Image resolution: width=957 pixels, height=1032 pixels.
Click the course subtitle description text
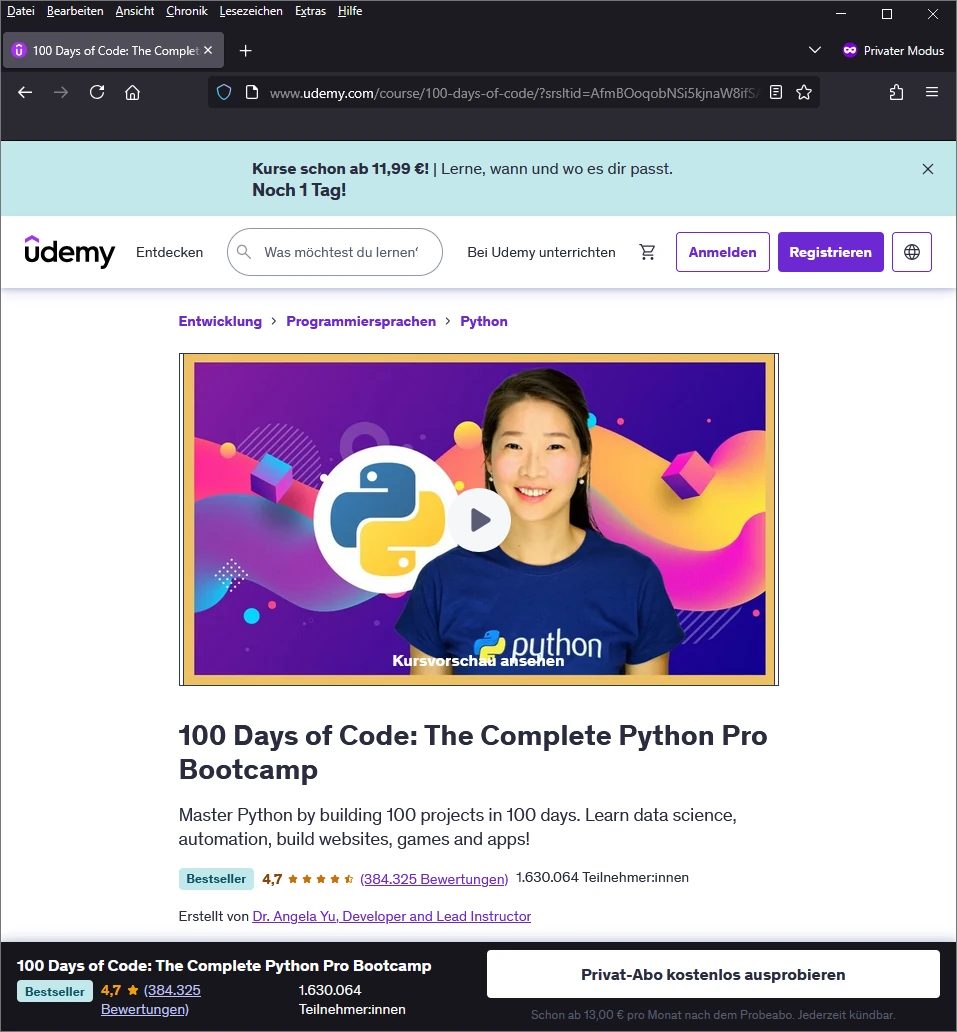pos(457,827)
